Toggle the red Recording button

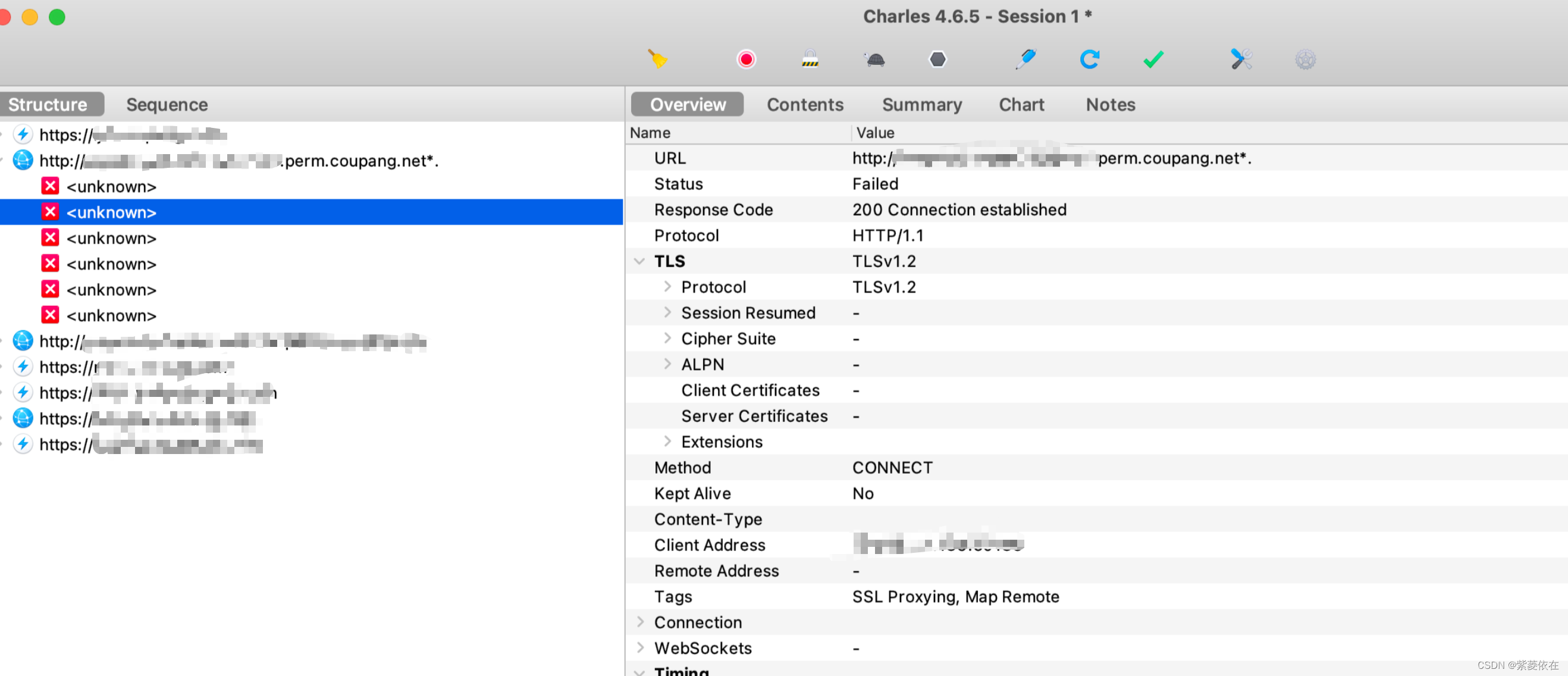tap(746, 59)
